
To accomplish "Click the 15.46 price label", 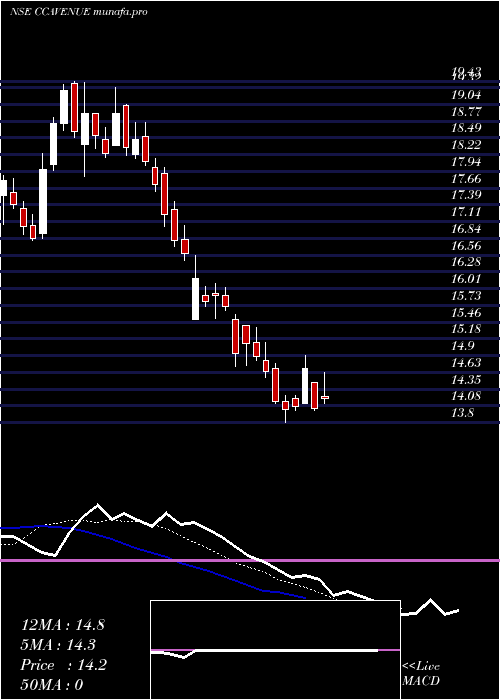I will (x=467, y=312).
